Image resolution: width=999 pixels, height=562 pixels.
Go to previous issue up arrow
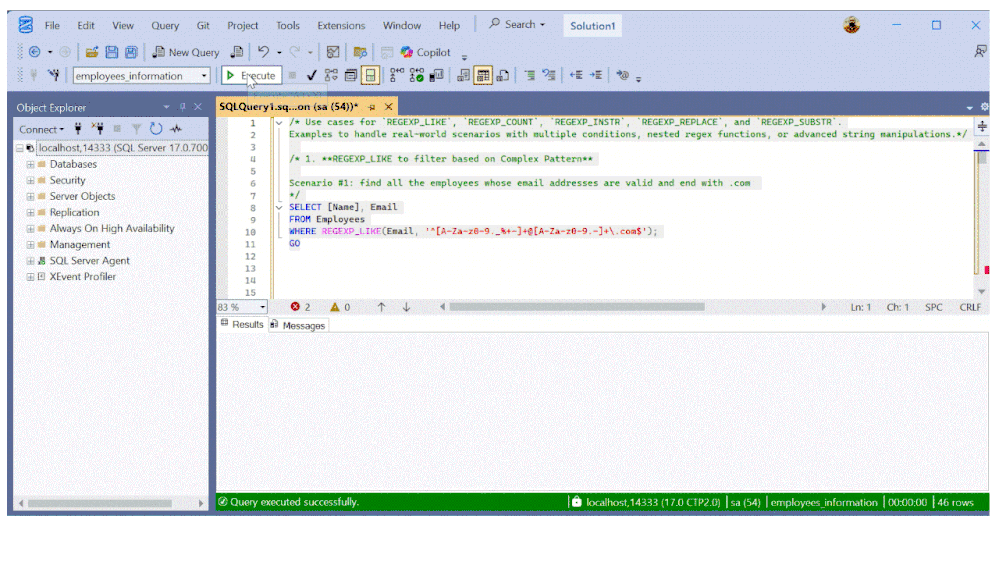(381, 307)
